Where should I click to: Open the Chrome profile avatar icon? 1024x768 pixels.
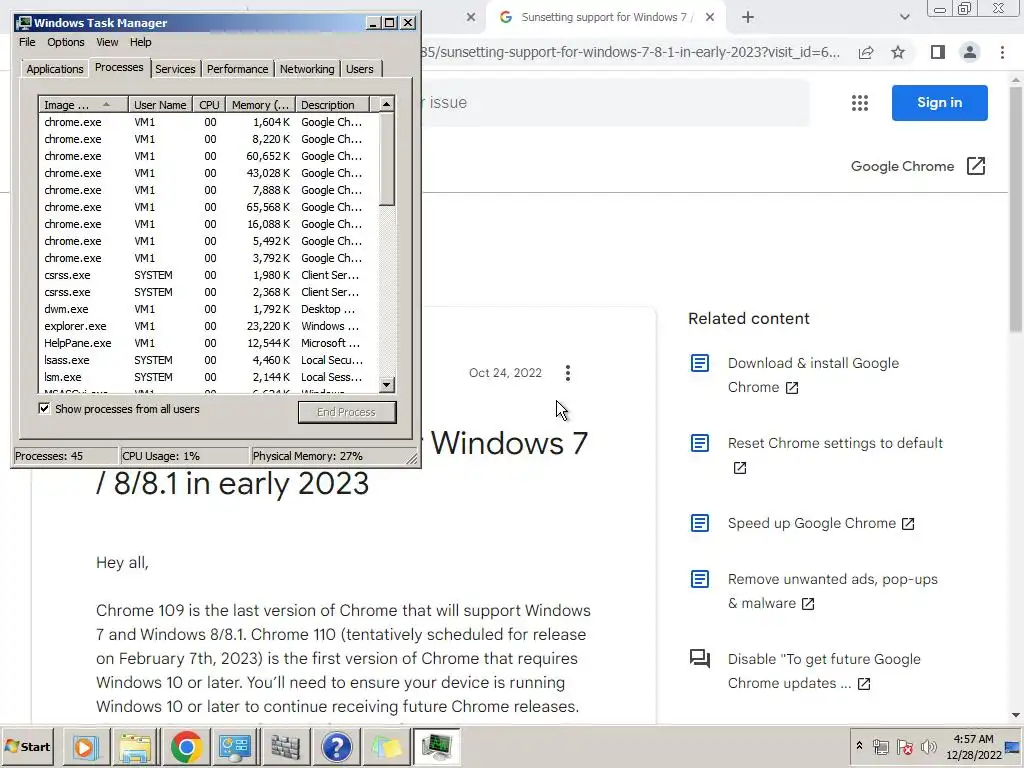[x=970, y=52]
